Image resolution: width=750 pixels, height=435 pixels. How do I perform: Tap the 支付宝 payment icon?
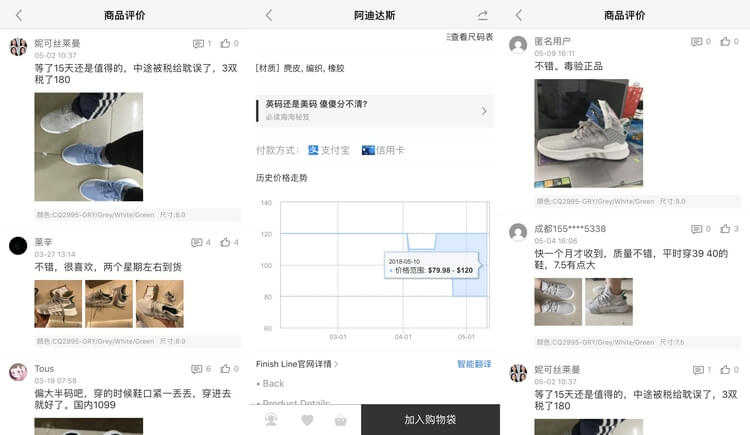point(313,150)
